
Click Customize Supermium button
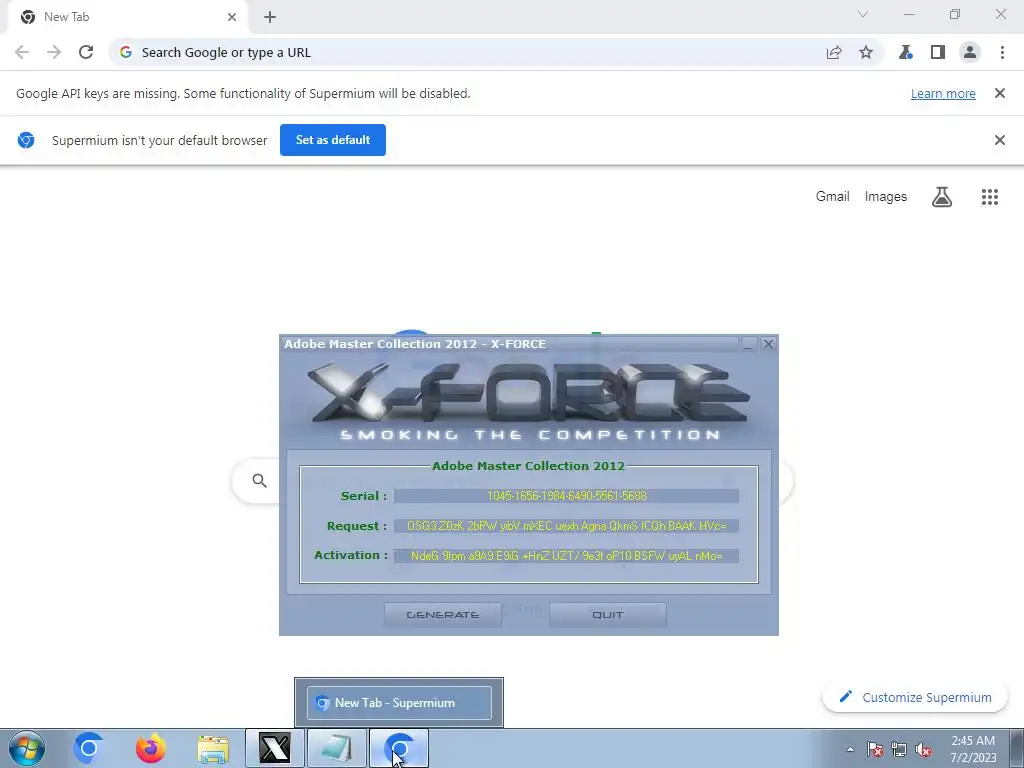916,697
